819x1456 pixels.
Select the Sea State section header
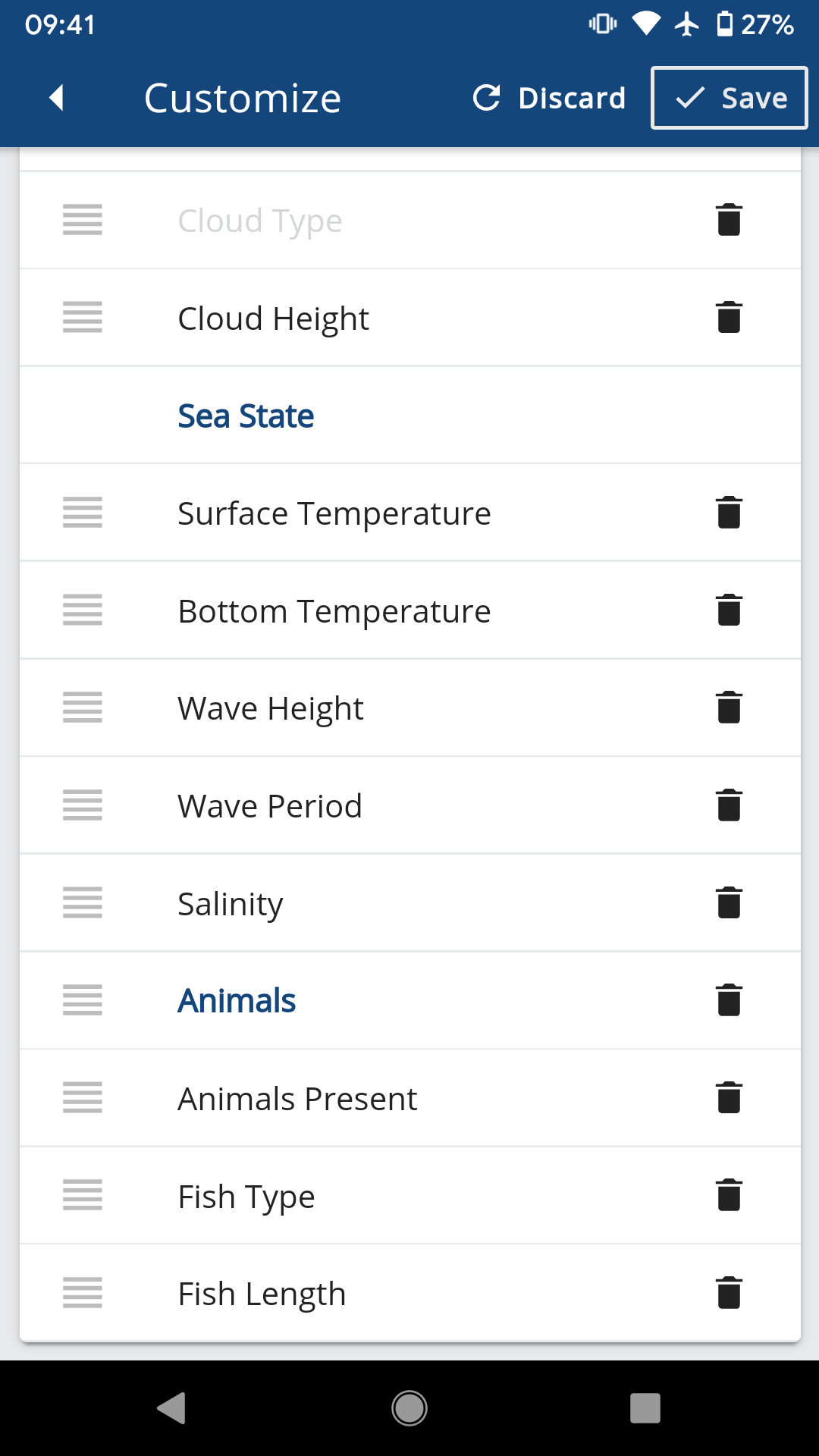246,416
